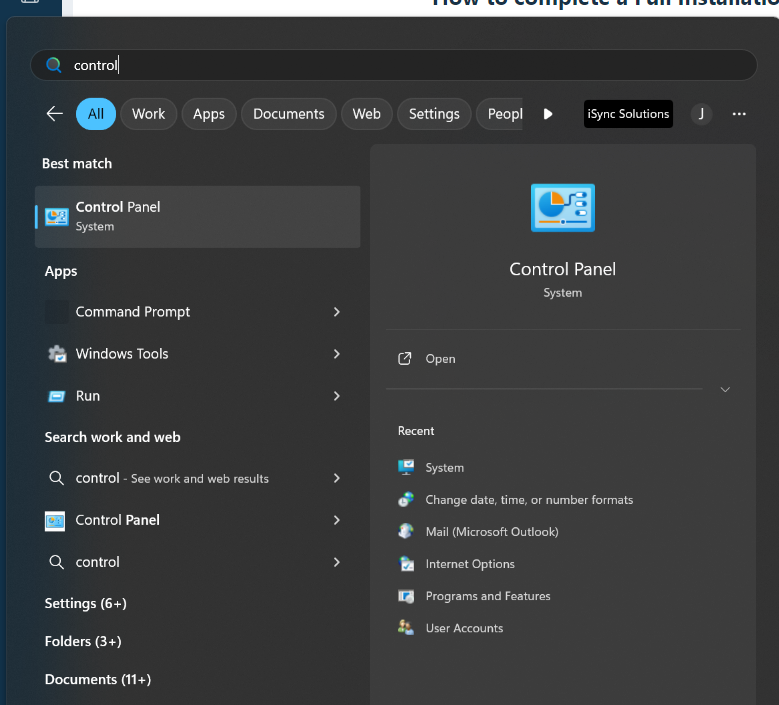
Task: Click the iSync Solutions organization button
Action: (x=628, y=114)
